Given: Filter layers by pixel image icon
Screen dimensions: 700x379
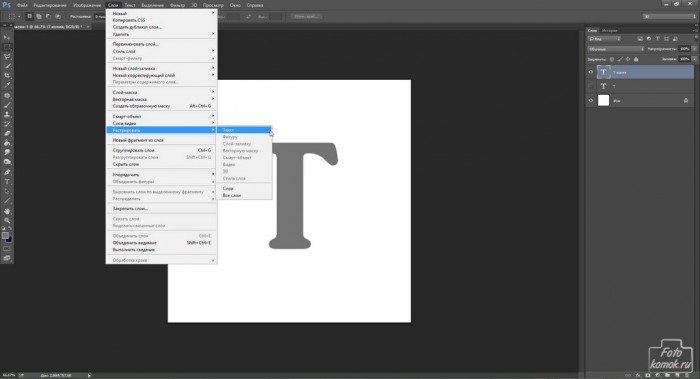Looking at the screenshot, I should coord(640,39).
